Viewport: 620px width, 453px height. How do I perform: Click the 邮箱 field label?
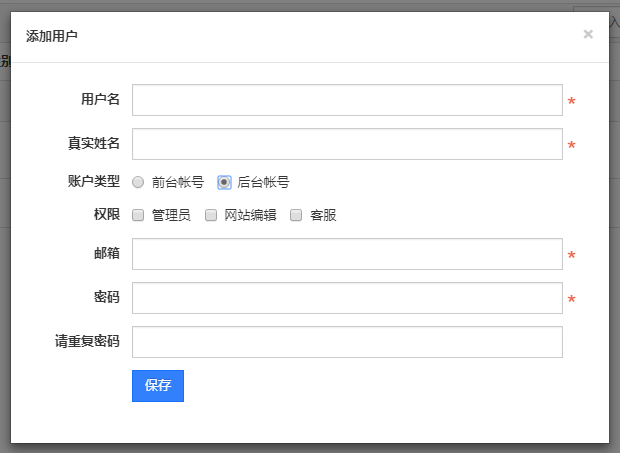pyautogui.click(x=106, y=253)
